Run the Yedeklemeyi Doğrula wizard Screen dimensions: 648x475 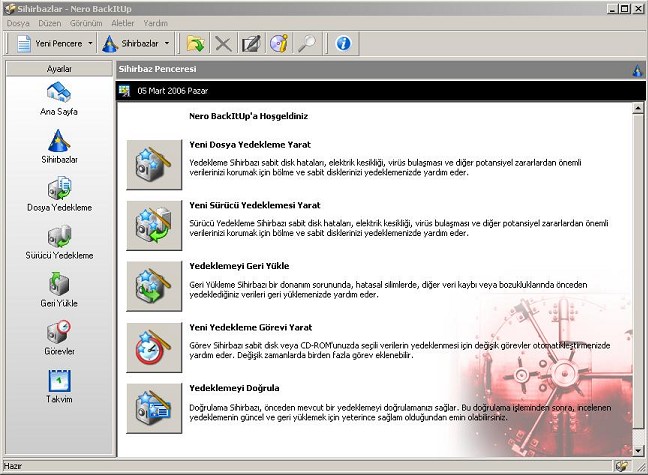coord(153,408)
